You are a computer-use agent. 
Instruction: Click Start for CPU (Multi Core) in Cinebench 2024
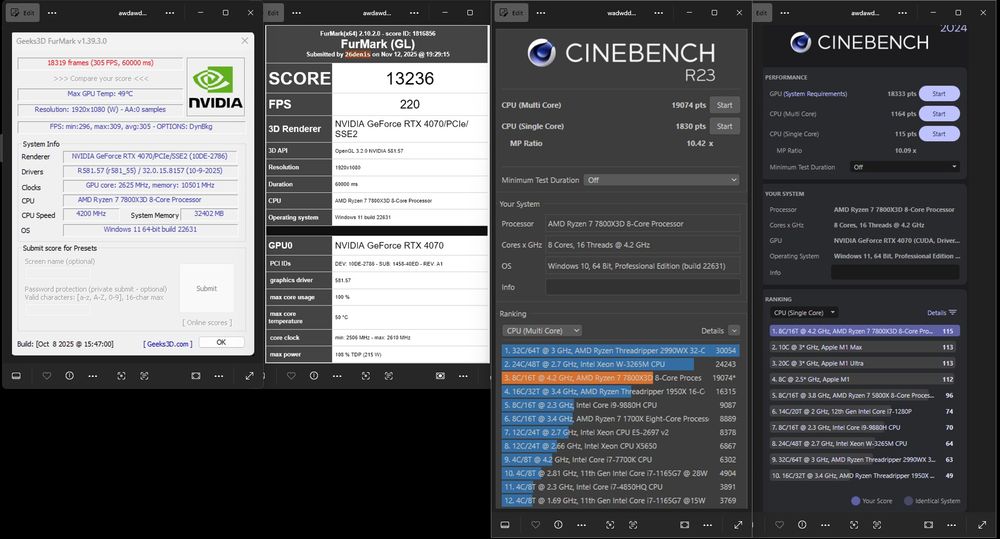[x=939, y=114]
